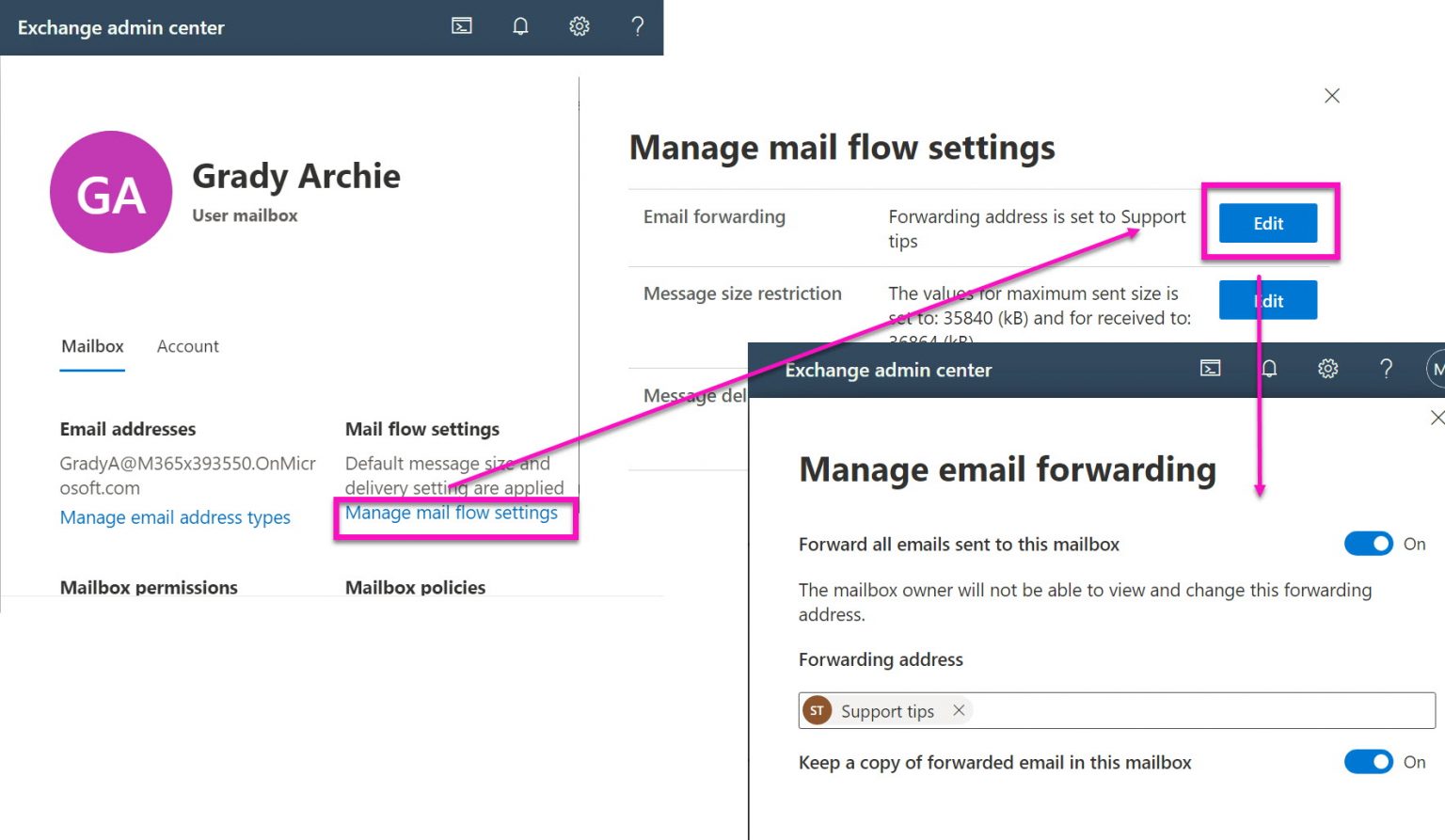This screenshot has width=1445, height=840.
Task: Click the Help icon in the lower window
Action: (x=1386, y=369)
